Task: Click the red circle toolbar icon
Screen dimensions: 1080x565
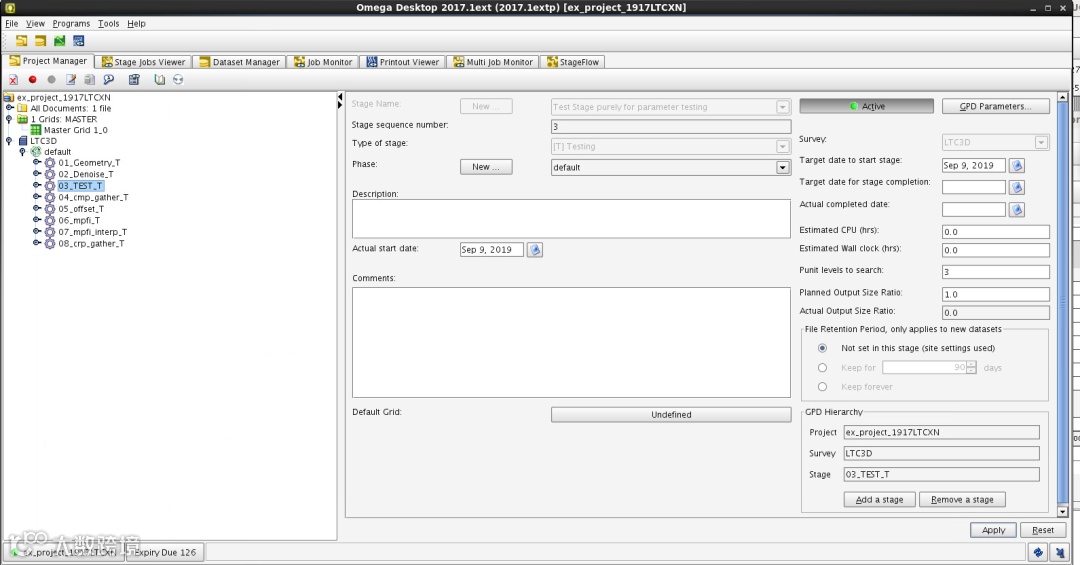Action: pyautogui.click(x=32, y=80)
